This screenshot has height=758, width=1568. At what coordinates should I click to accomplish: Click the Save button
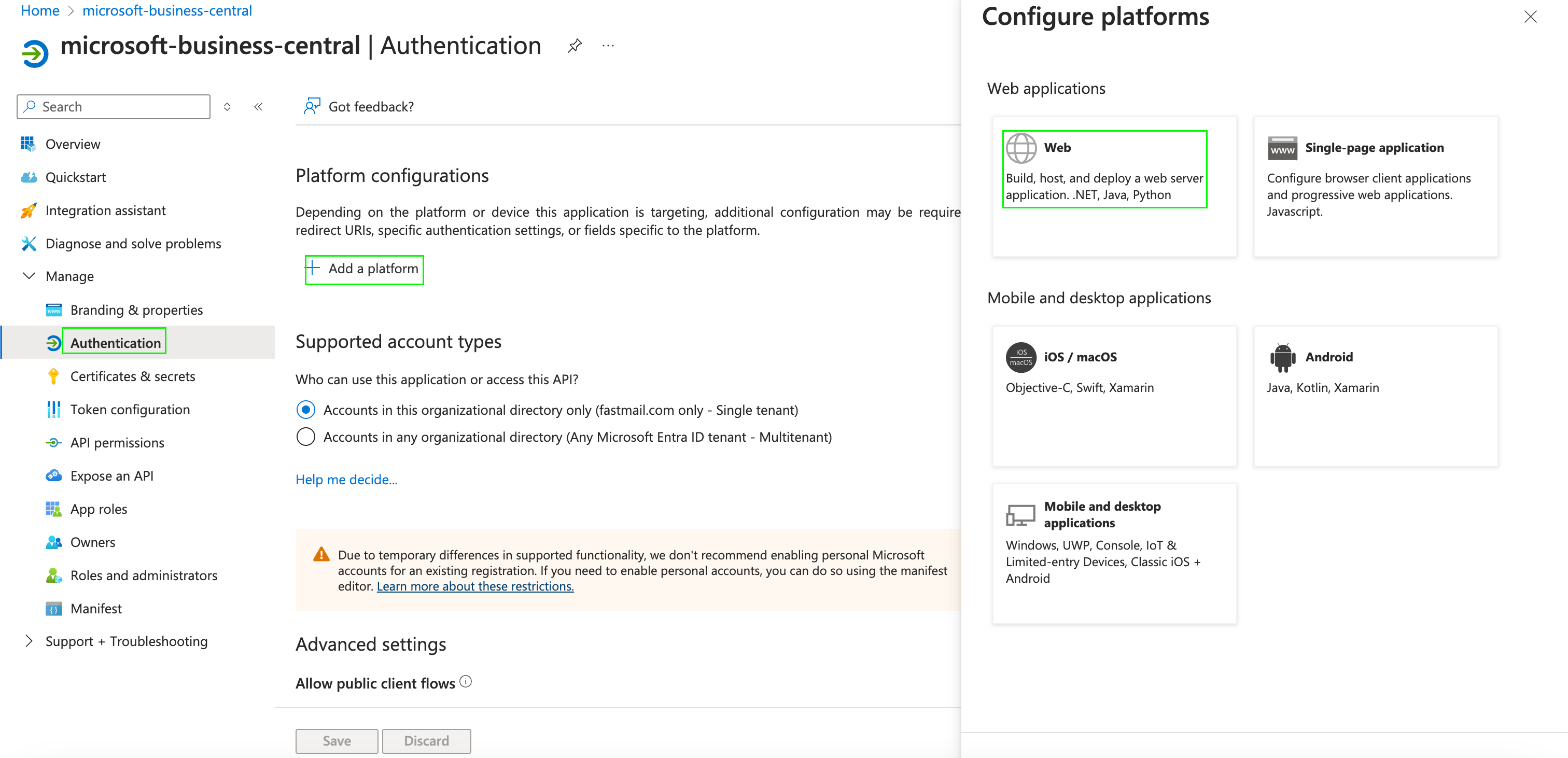pyautogui.click(x=337, y=741)
